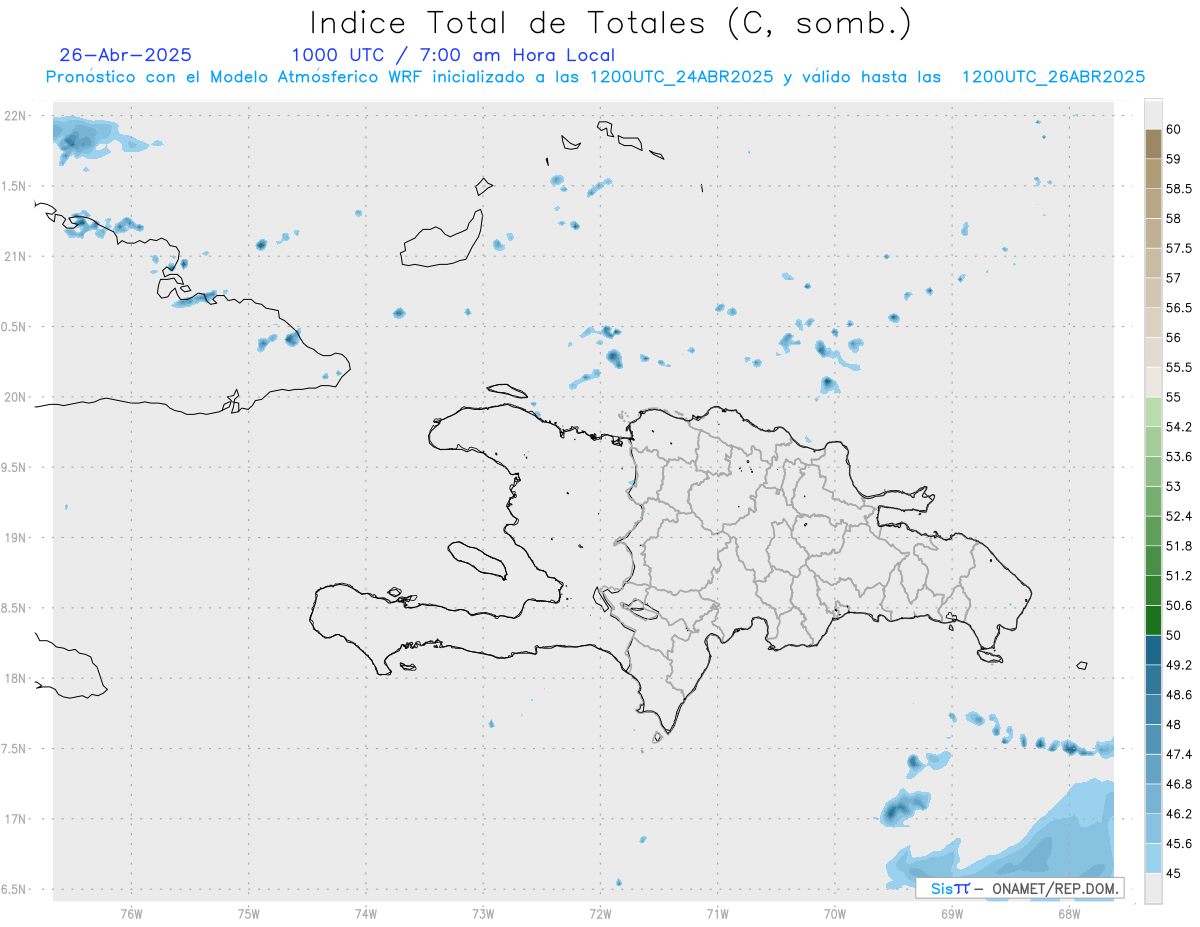This screenshot has height=927, width=1200.
Task: Click the legend value '59'
Action: pyautogui.click(x=1173, y=159)
